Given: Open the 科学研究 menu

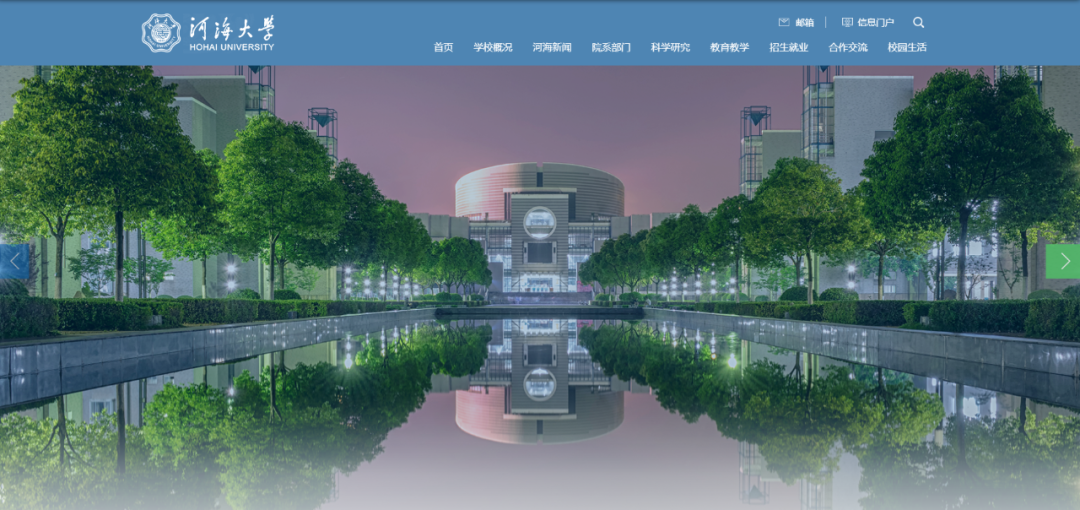Looking at the screenshot, I should pyautogui.click(x=670, y=48).
